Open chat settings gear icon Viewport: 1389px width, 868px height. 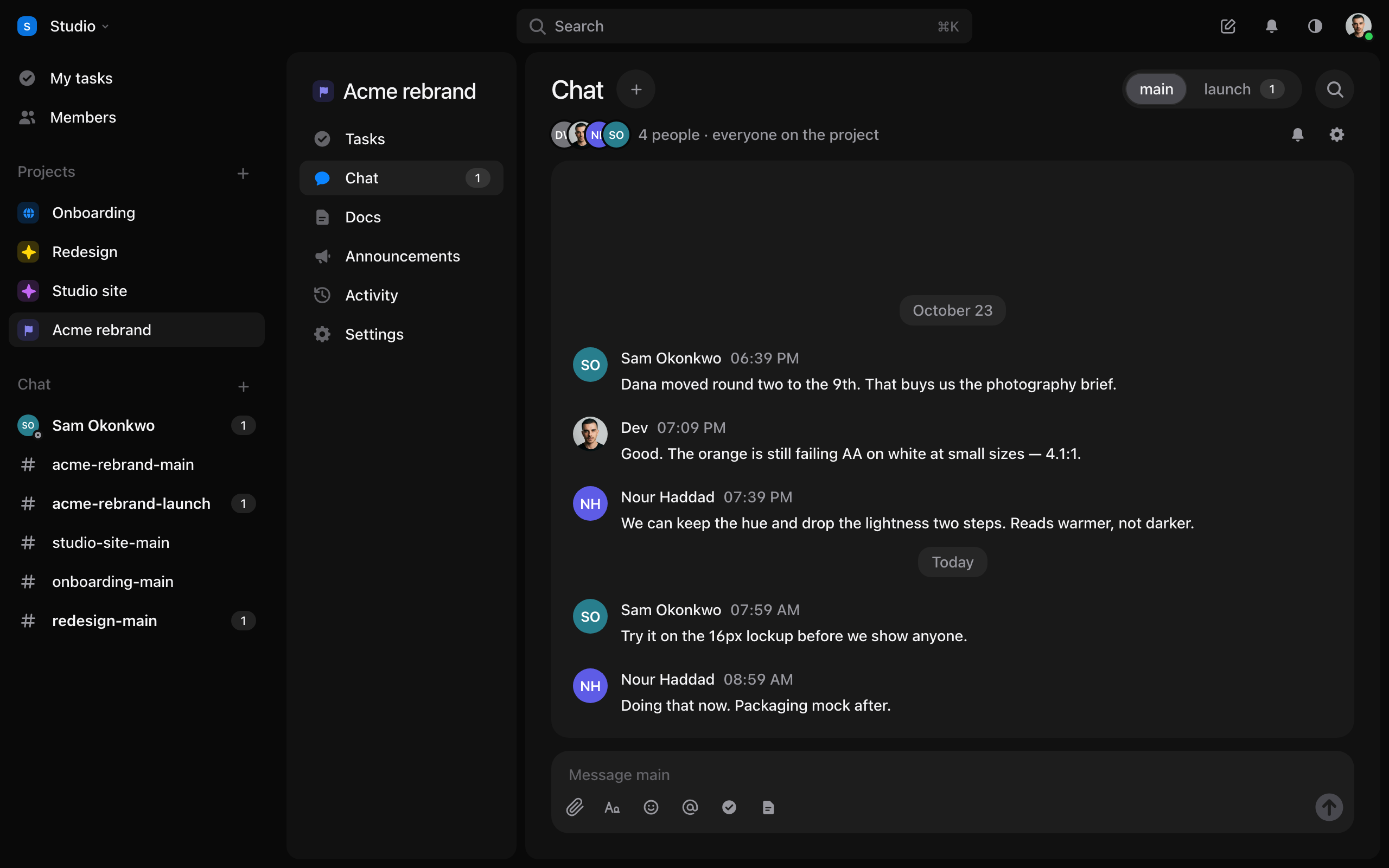[x=1337, y=135]
